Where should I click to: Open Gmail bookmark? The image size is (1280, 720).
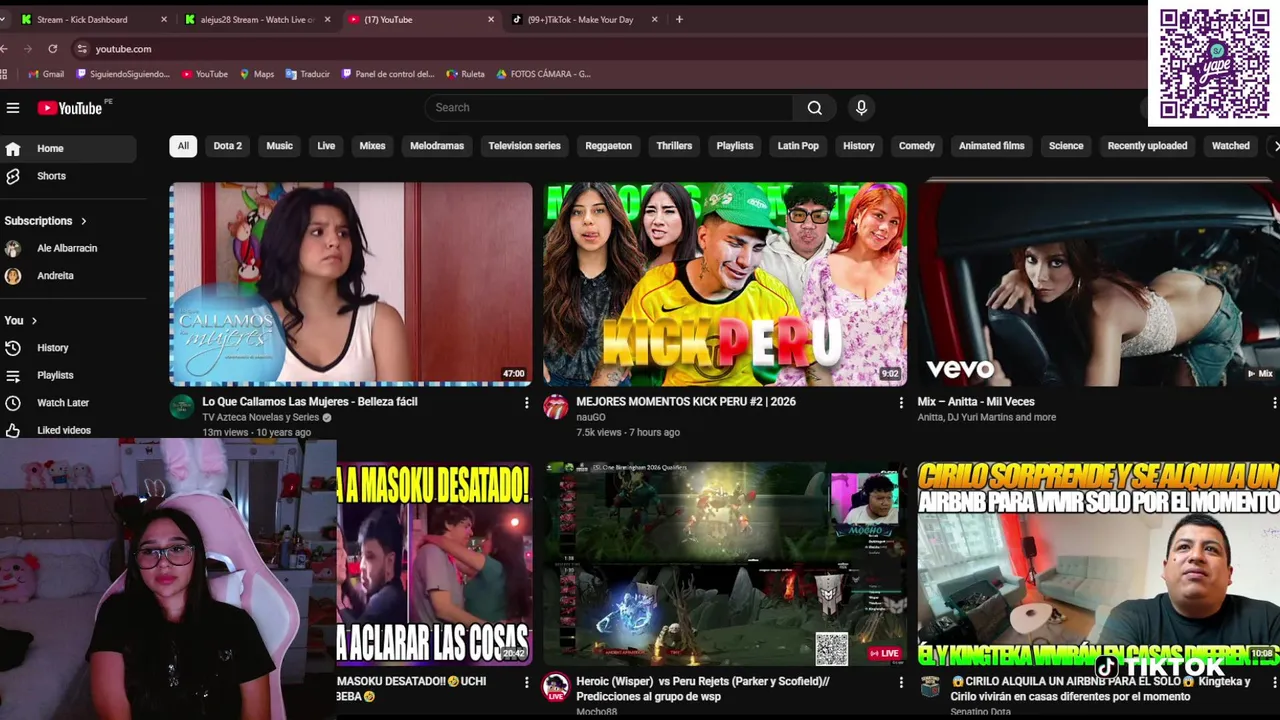point(46,74)
